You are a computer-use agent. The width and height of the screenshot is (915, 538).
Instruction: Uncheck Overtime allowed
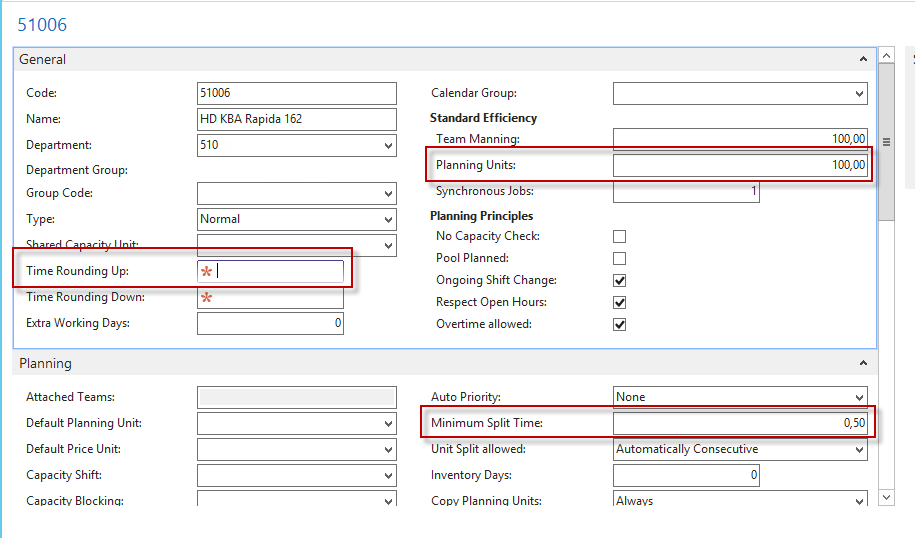[620, 324]
